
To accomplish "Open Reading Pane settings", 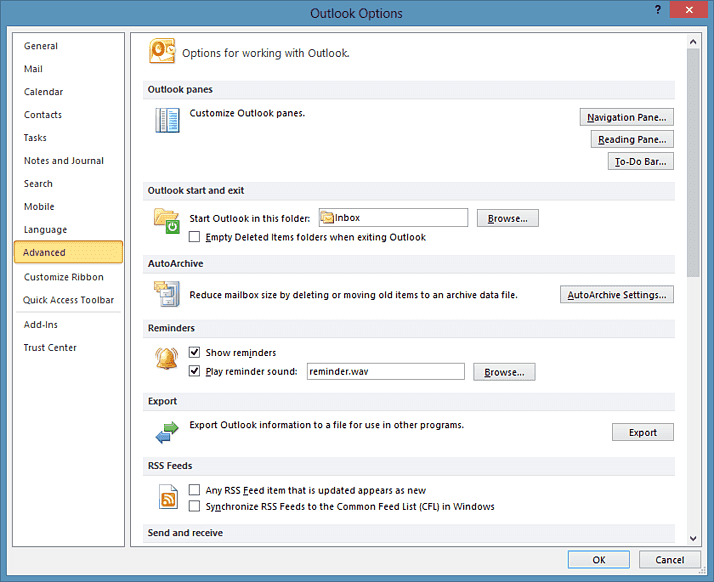I will pos(632,139).
